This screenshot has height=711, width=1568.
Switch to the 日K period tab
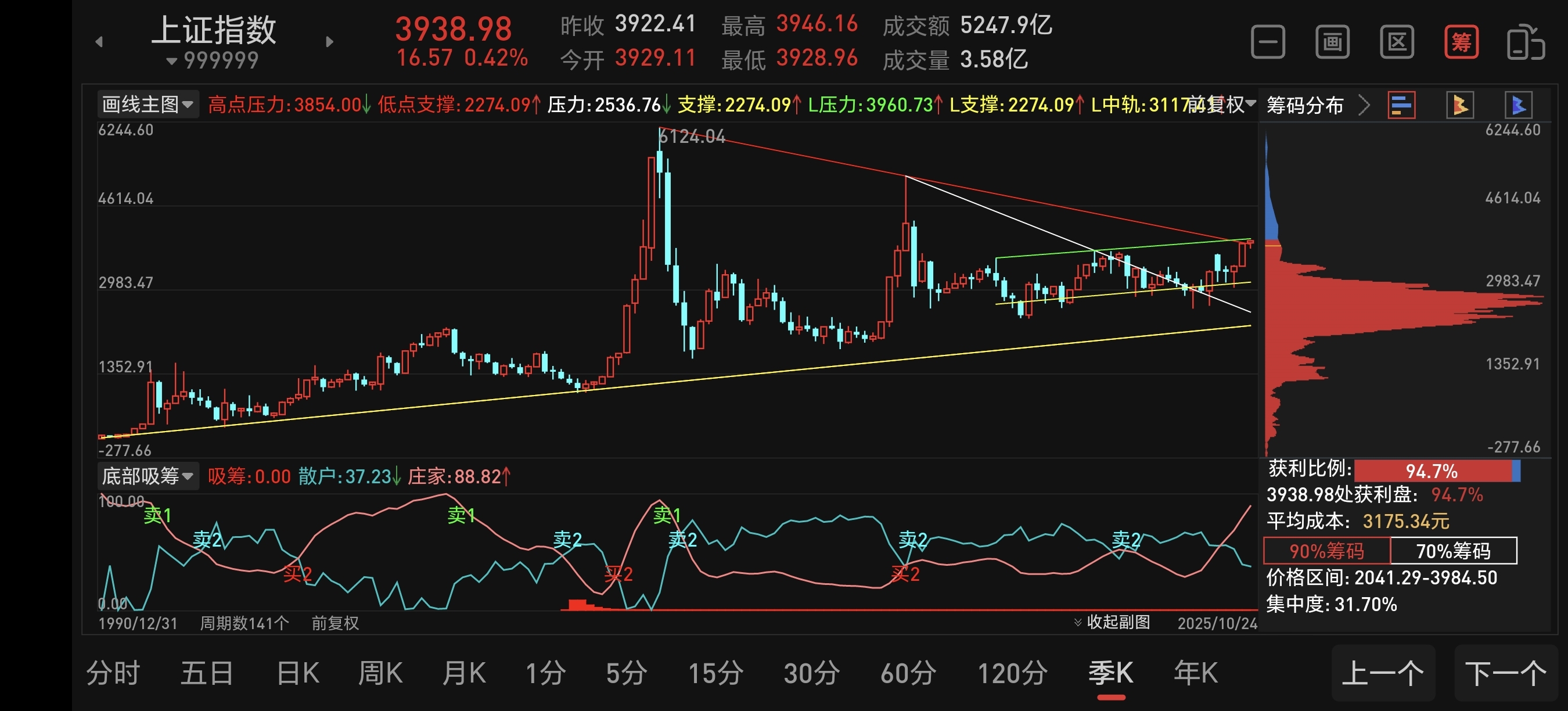[298, 673]
